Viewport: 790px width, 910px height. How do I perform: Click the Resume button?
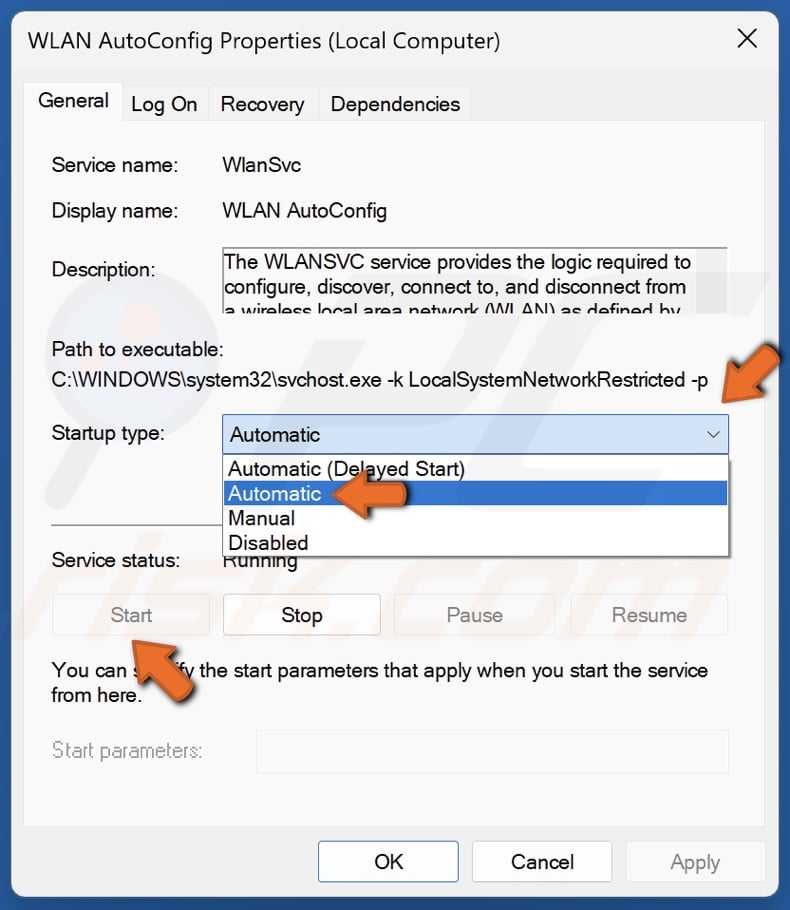click(648, 614)
